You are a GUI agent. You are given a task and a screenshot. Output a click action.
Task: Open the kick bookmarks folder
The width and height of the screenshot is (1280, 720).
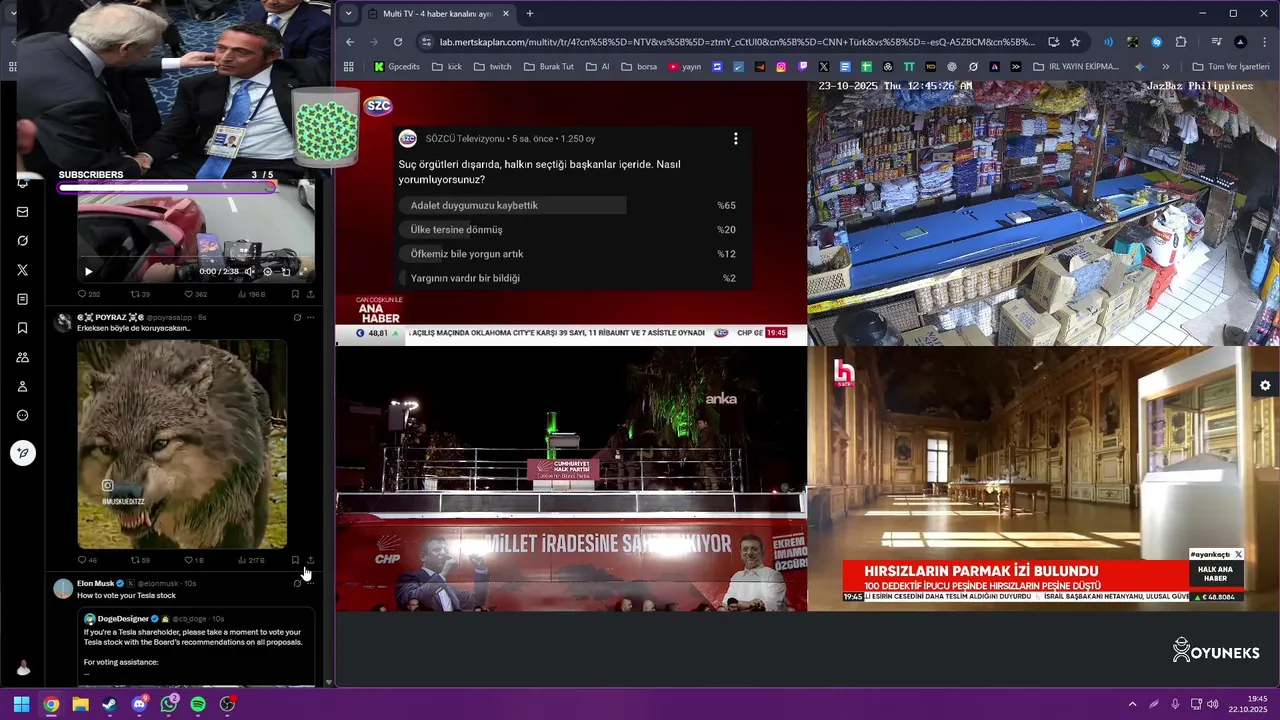(x=447, y=67)
